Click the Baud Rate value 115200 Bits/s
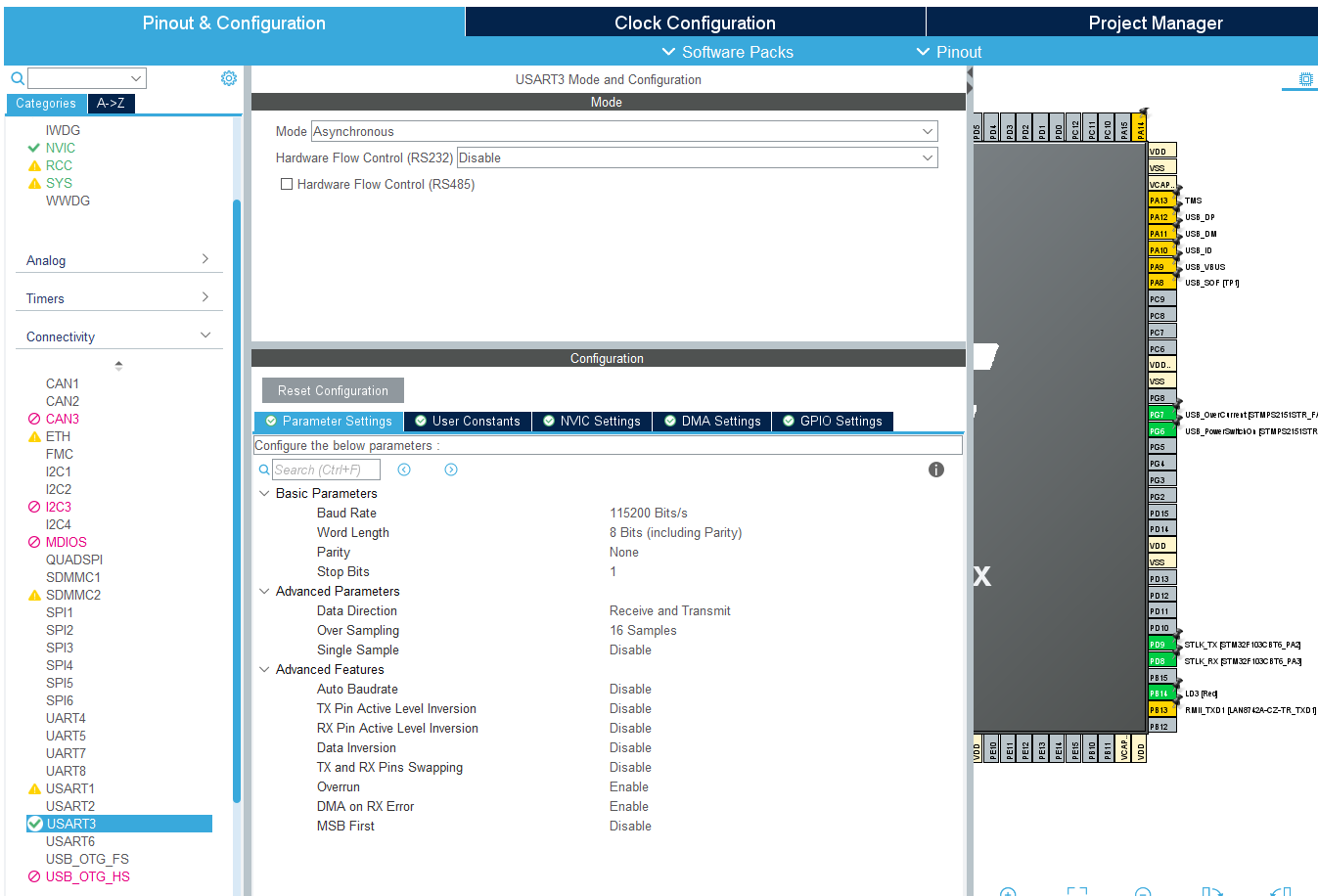The image size is (1318, 896). coord(649,513)
